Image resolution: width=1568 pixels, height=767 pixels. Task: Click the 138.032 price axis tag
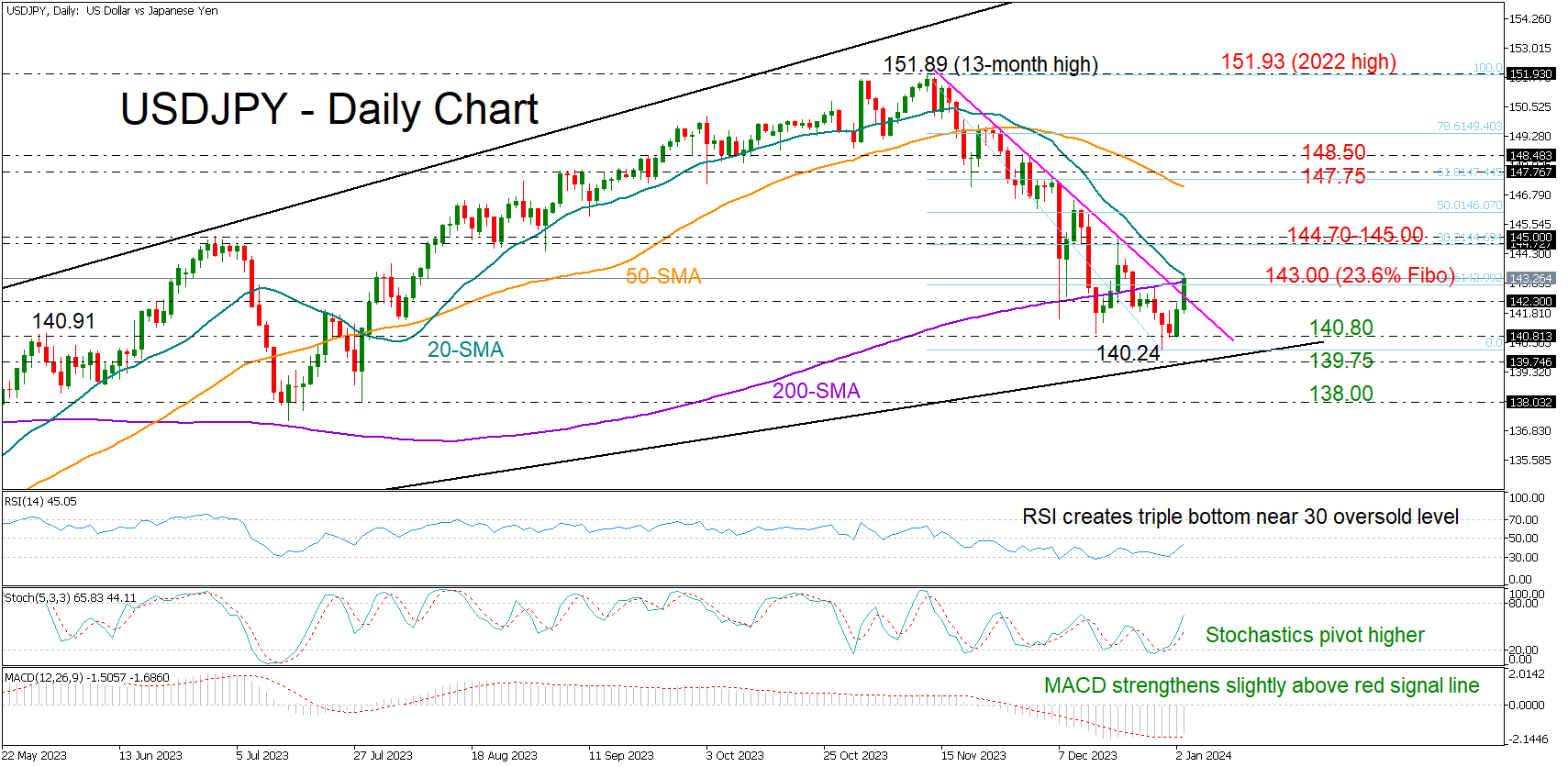tap(1530, 402)
